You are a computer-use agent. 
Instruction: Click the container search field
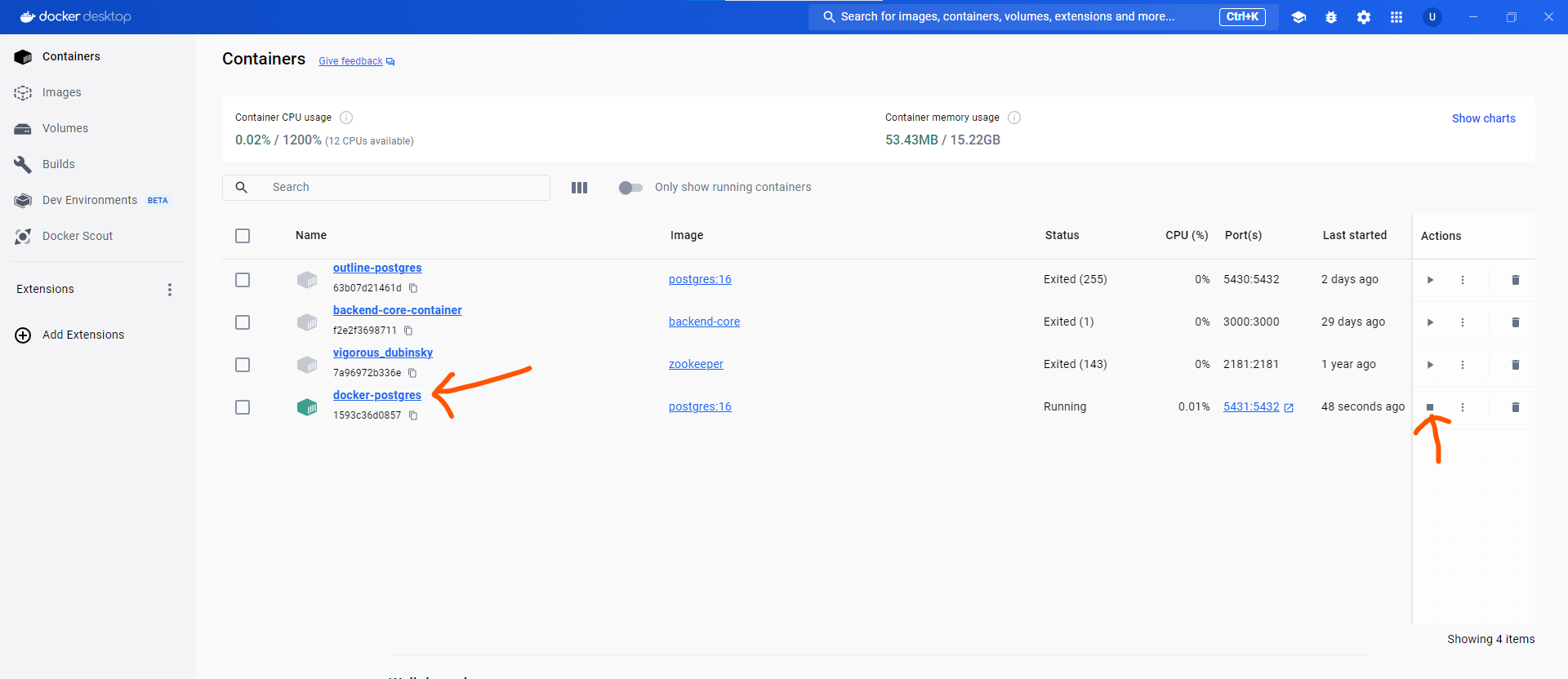(386, 187)
